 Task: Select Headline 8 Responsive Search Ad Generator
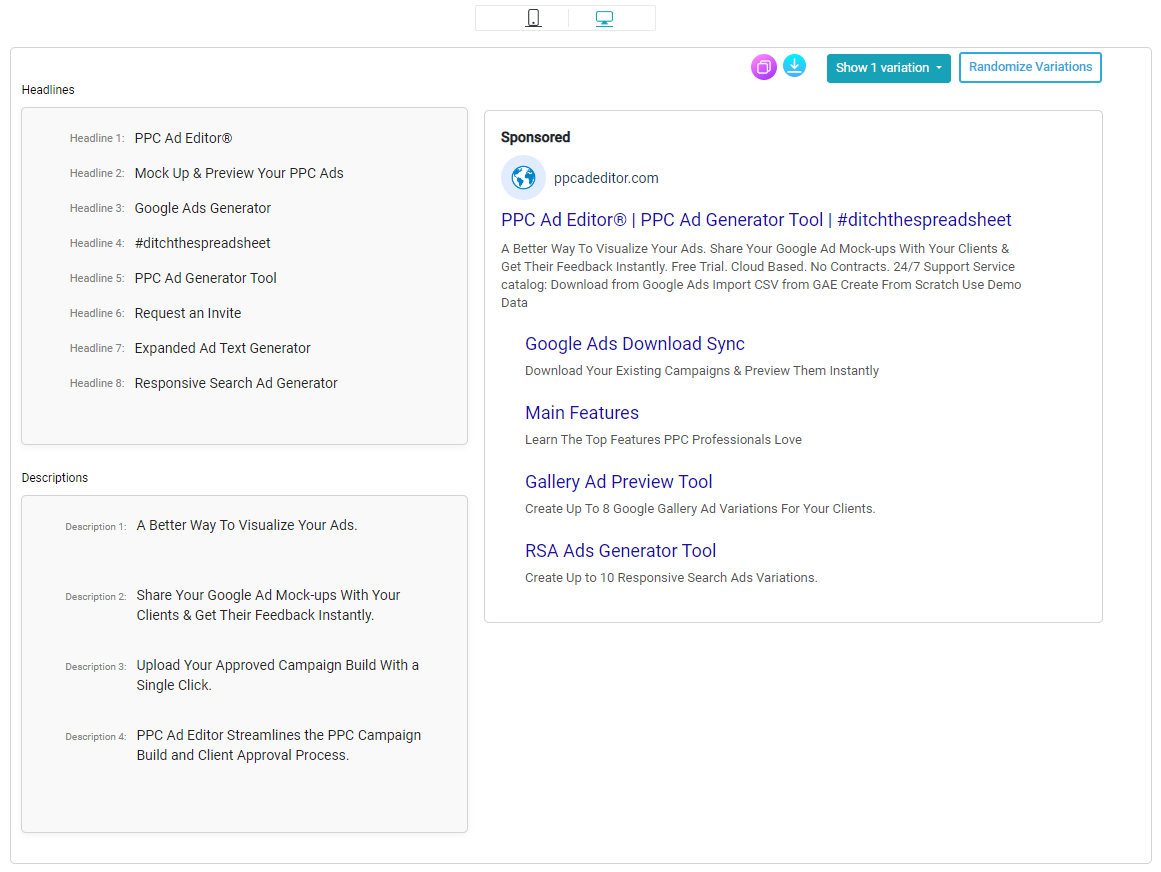[x=236, y=383]
